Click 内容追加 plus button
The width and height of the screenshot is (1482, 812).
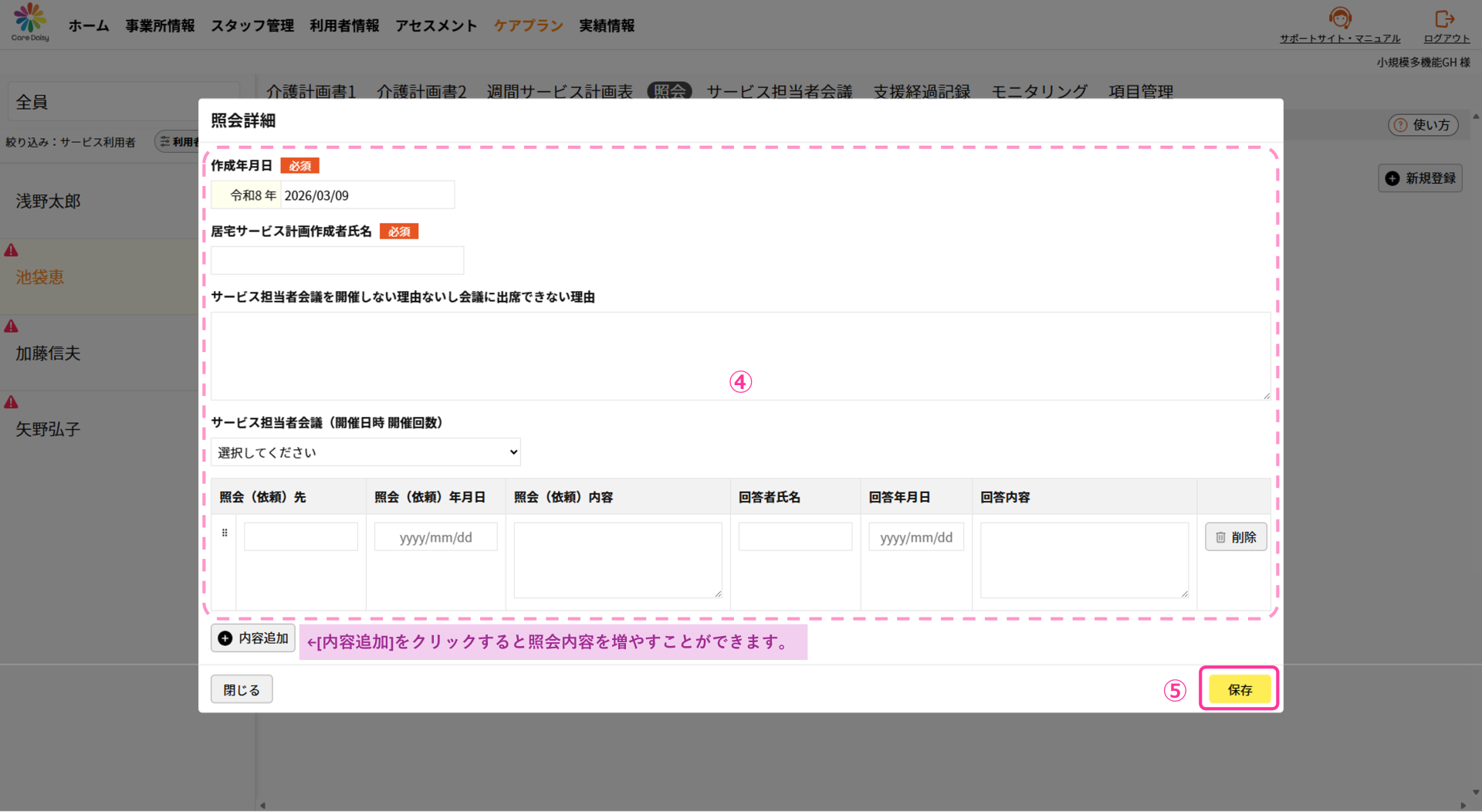click(x=253, y=638)
